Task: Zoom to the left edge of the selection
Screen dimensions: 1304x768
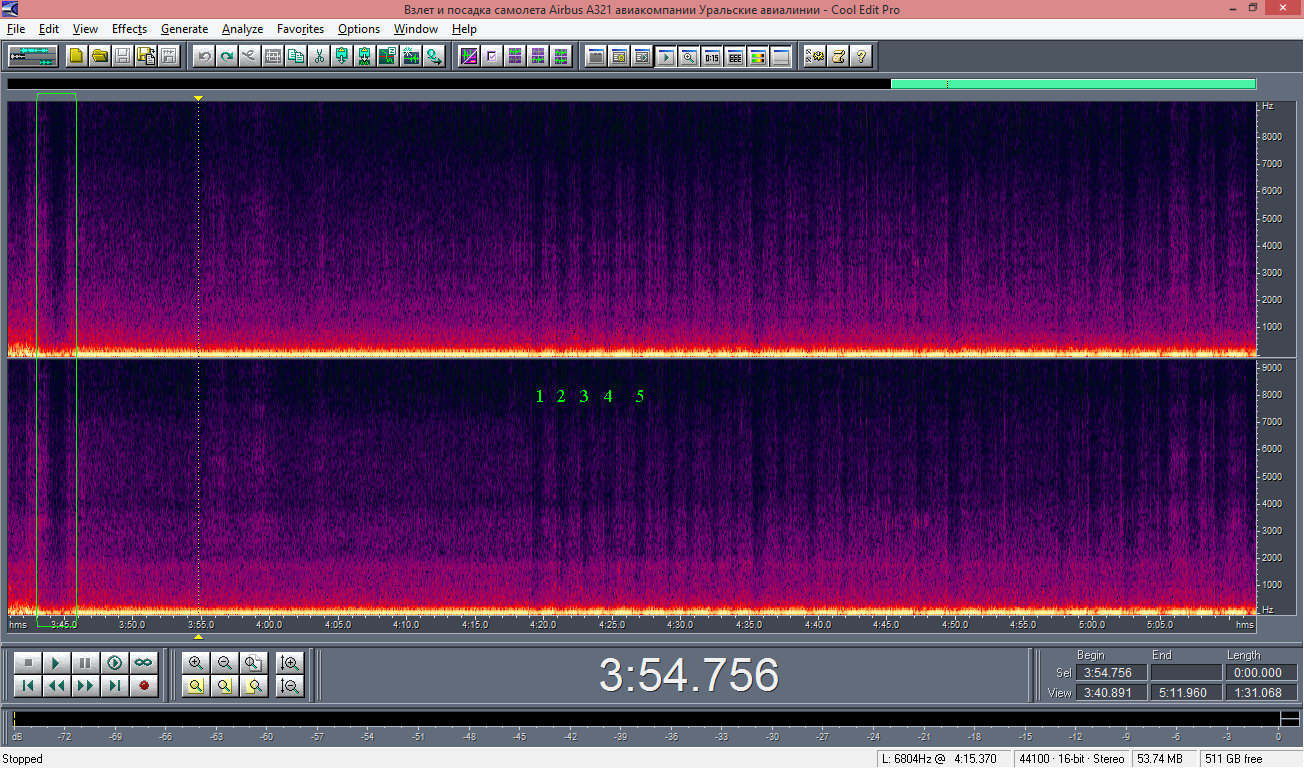Action: 225,686
